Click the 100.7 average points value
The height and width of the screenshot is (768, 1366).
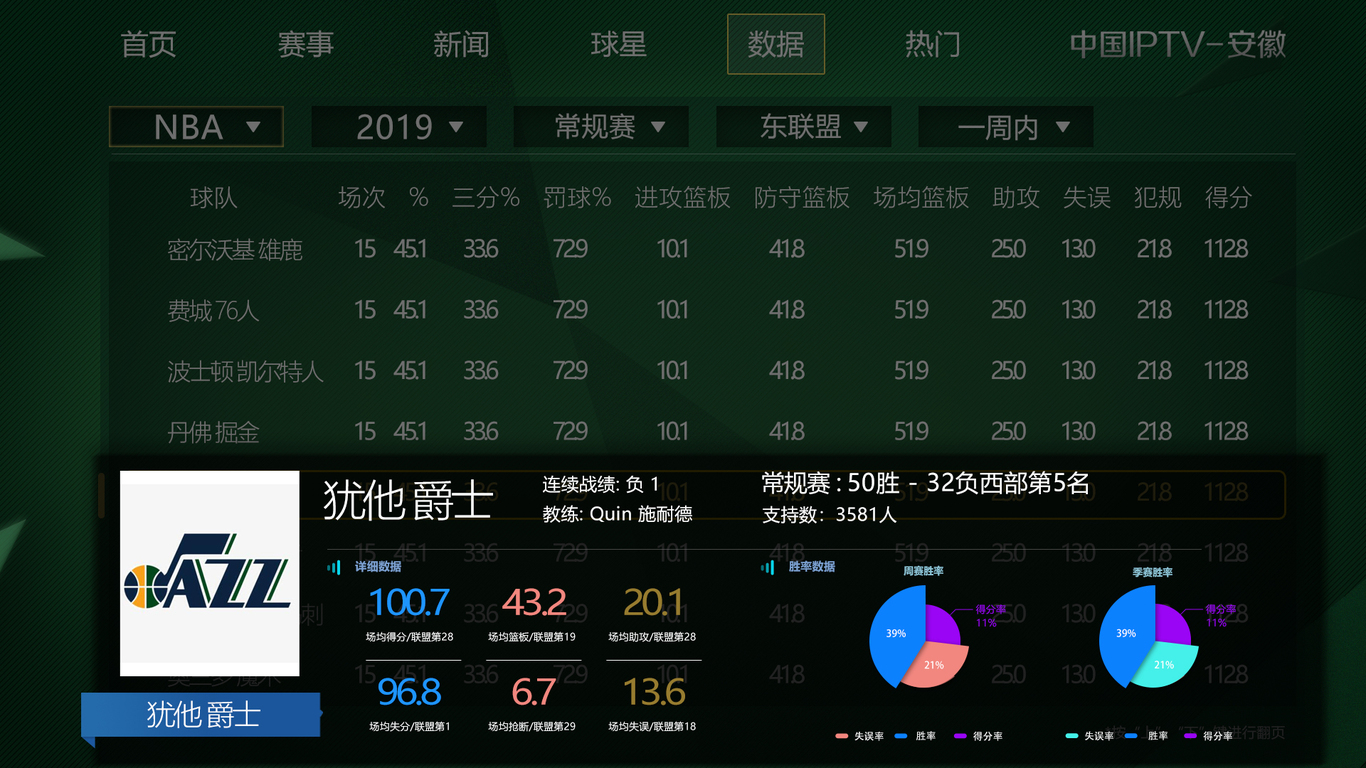[409, 603]
